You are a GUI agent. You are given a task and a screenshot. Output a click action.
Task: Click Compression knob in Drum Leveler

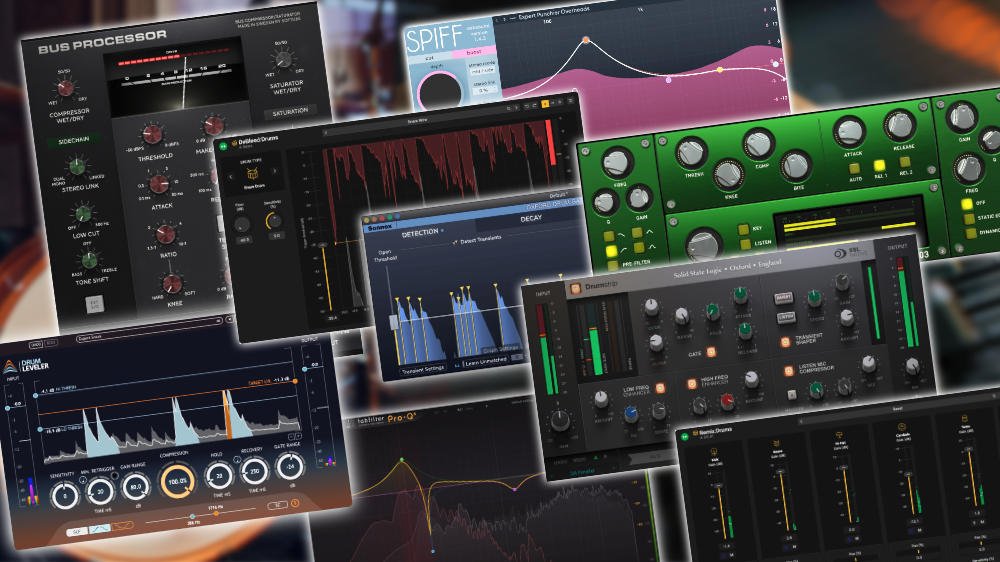pos(178,481)
